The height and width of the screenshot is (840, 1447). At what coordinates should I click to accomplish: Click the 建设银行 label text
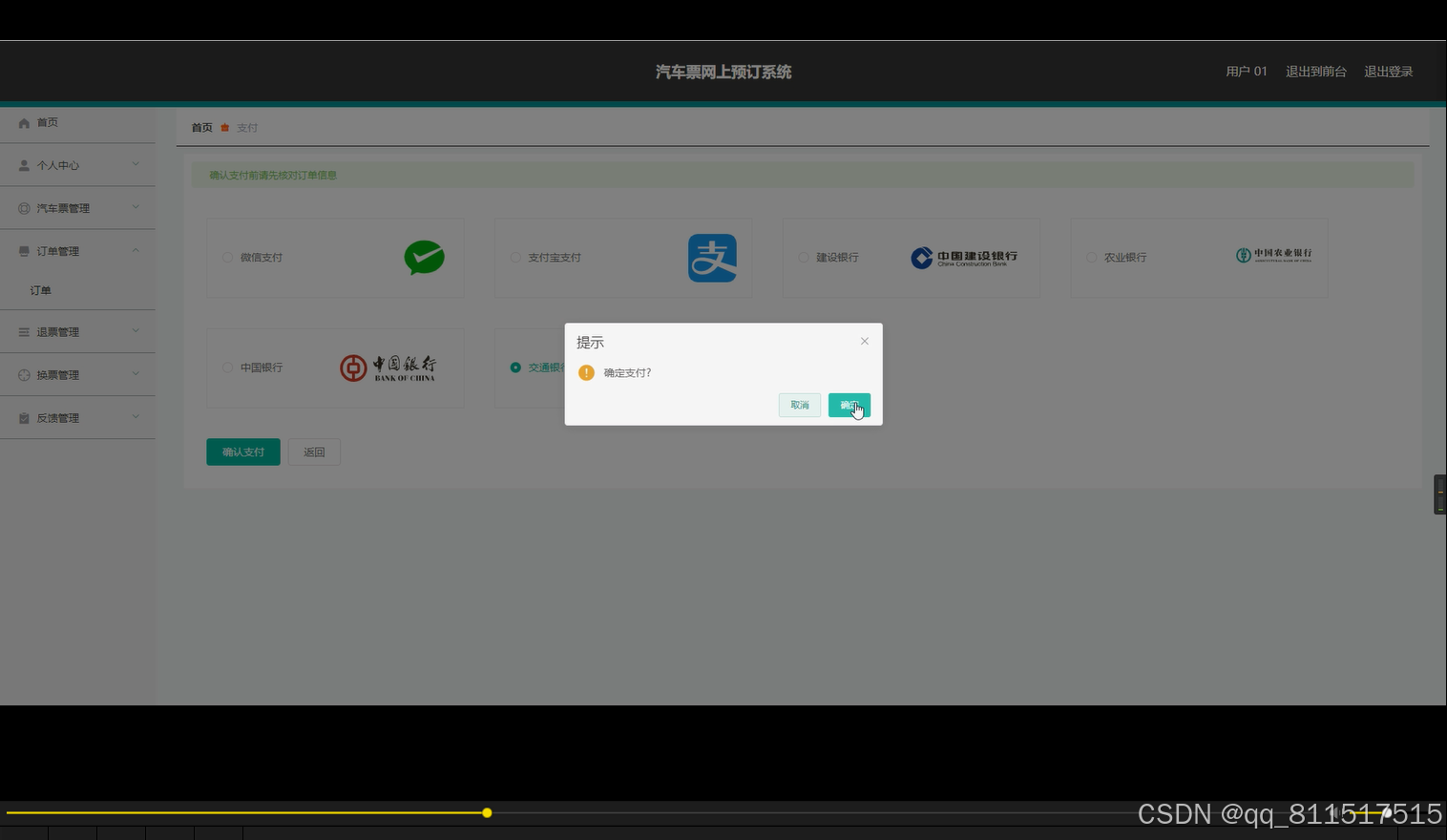coord(838,258)
